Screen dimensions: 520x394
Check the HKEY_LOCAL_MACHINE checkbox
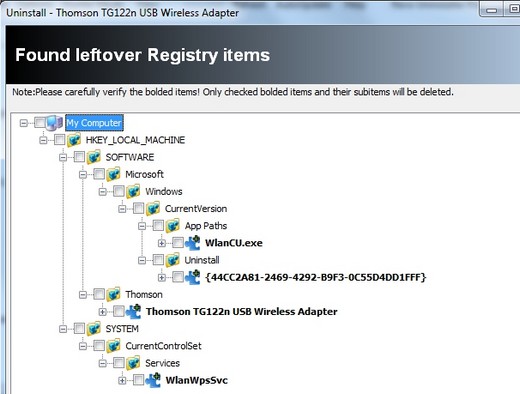coord(60,139)
